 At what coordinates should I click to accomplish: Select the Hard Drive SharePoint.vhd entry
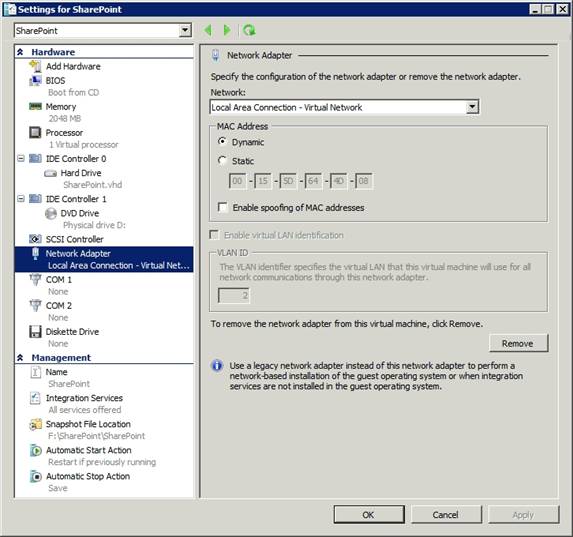(104, 178)
